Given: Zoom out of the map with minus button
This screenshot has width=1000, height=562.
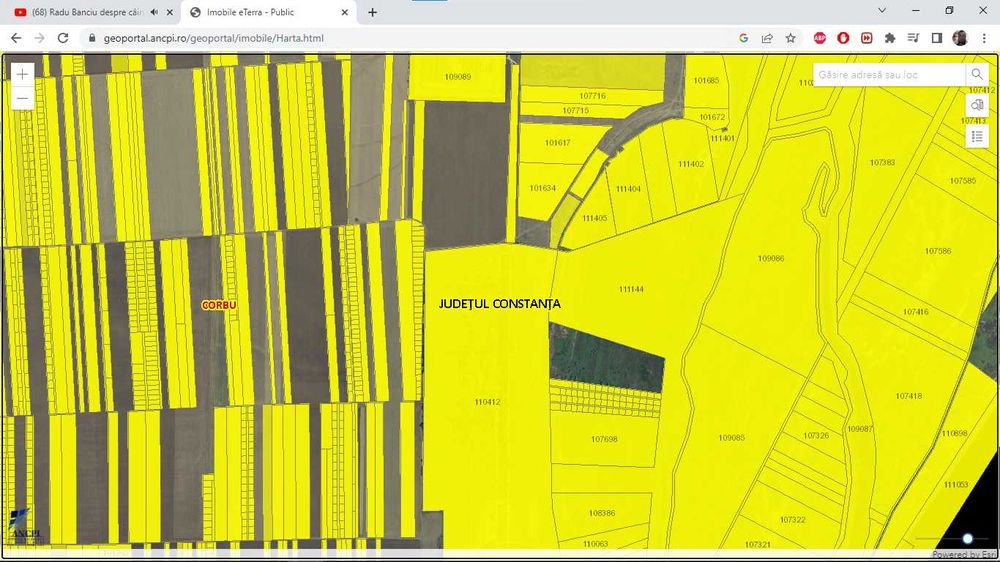Looking at the screenshot, I should pos(22,98).
